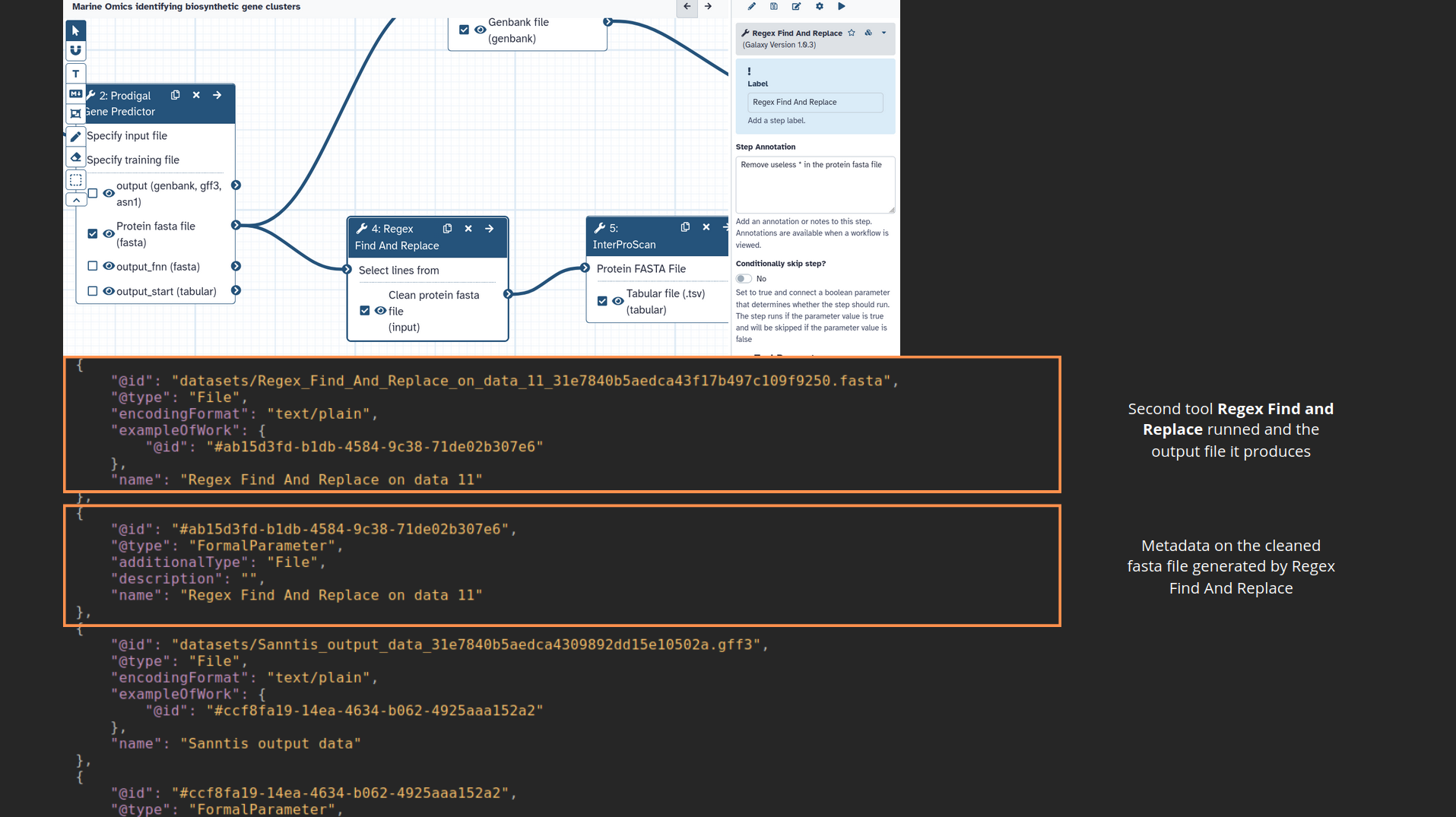Click output_start output terminal
The height and width of the screenshot is (817, 1456).
tap(236, 291)
